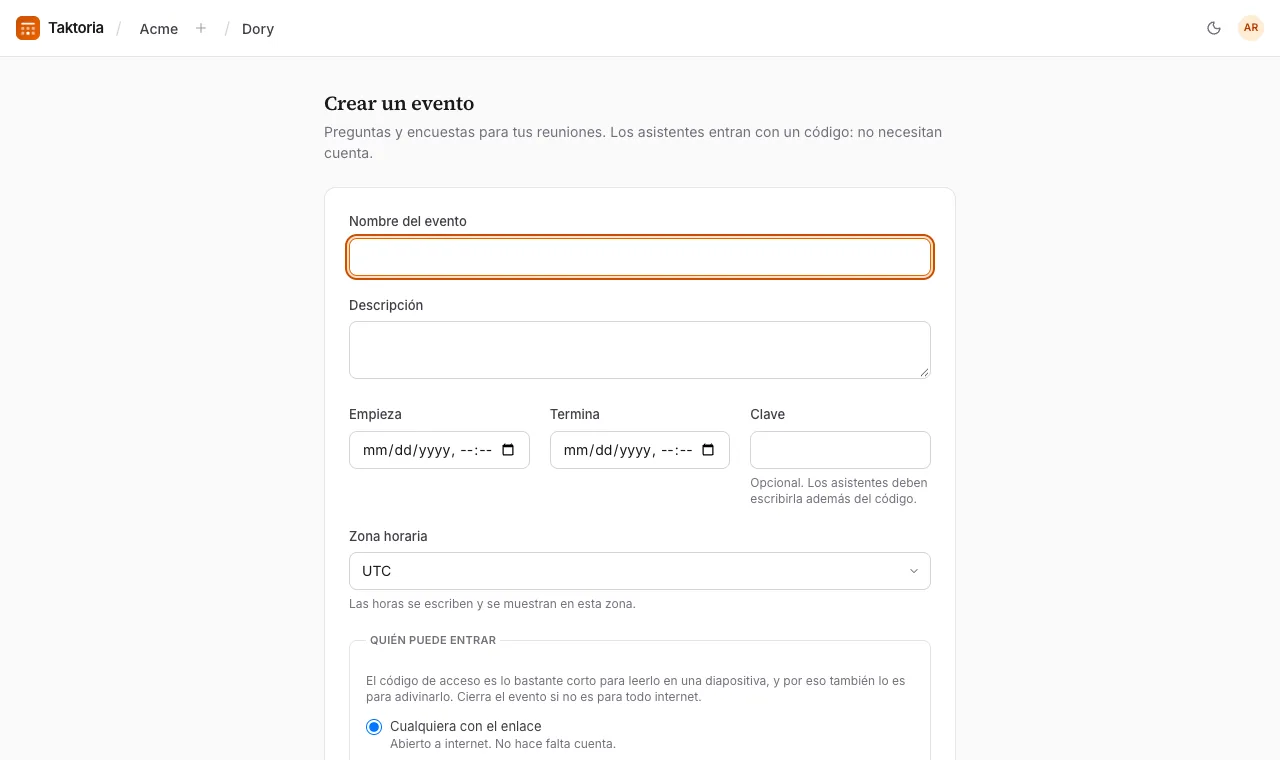Click the plus icon next to Acme
This screenshot has width=1280, height=760.
point(201,28)
